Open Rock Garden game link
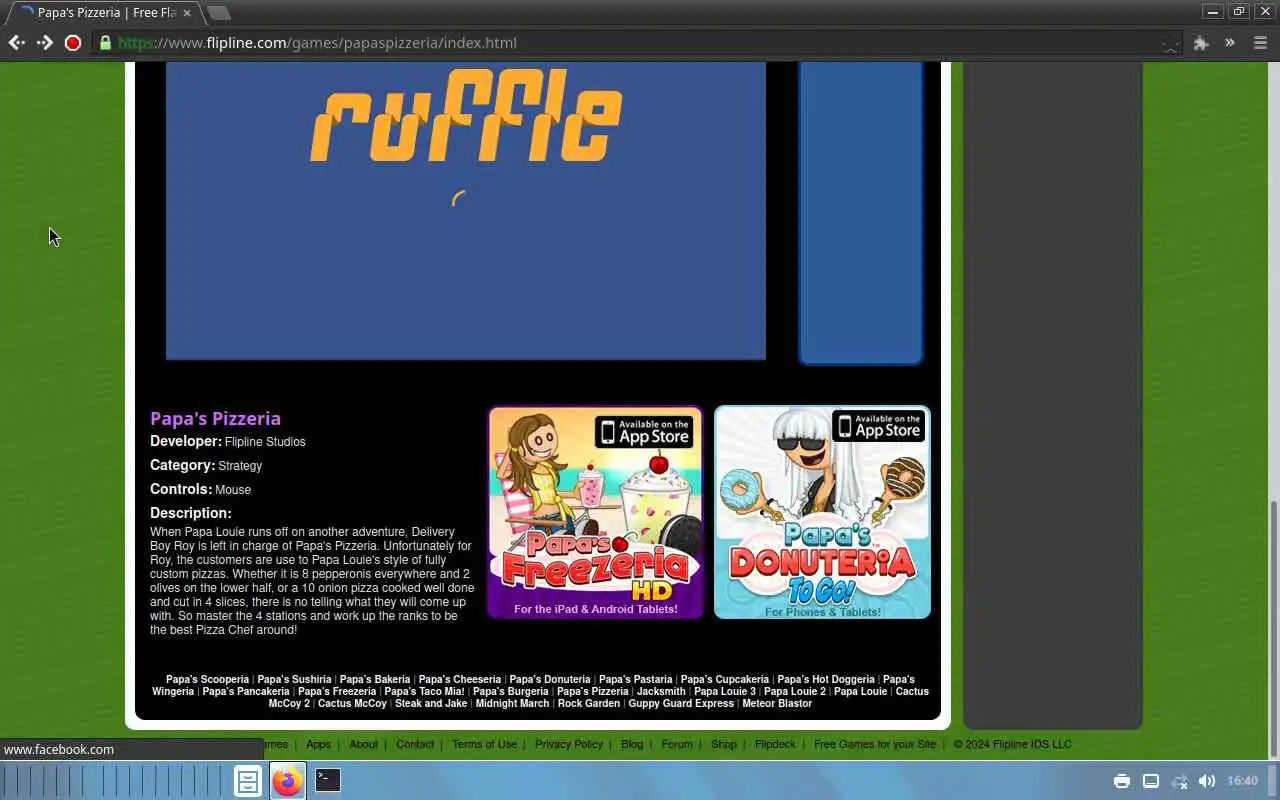This screenshot has width=1280, height=800. tap(589, 704)
